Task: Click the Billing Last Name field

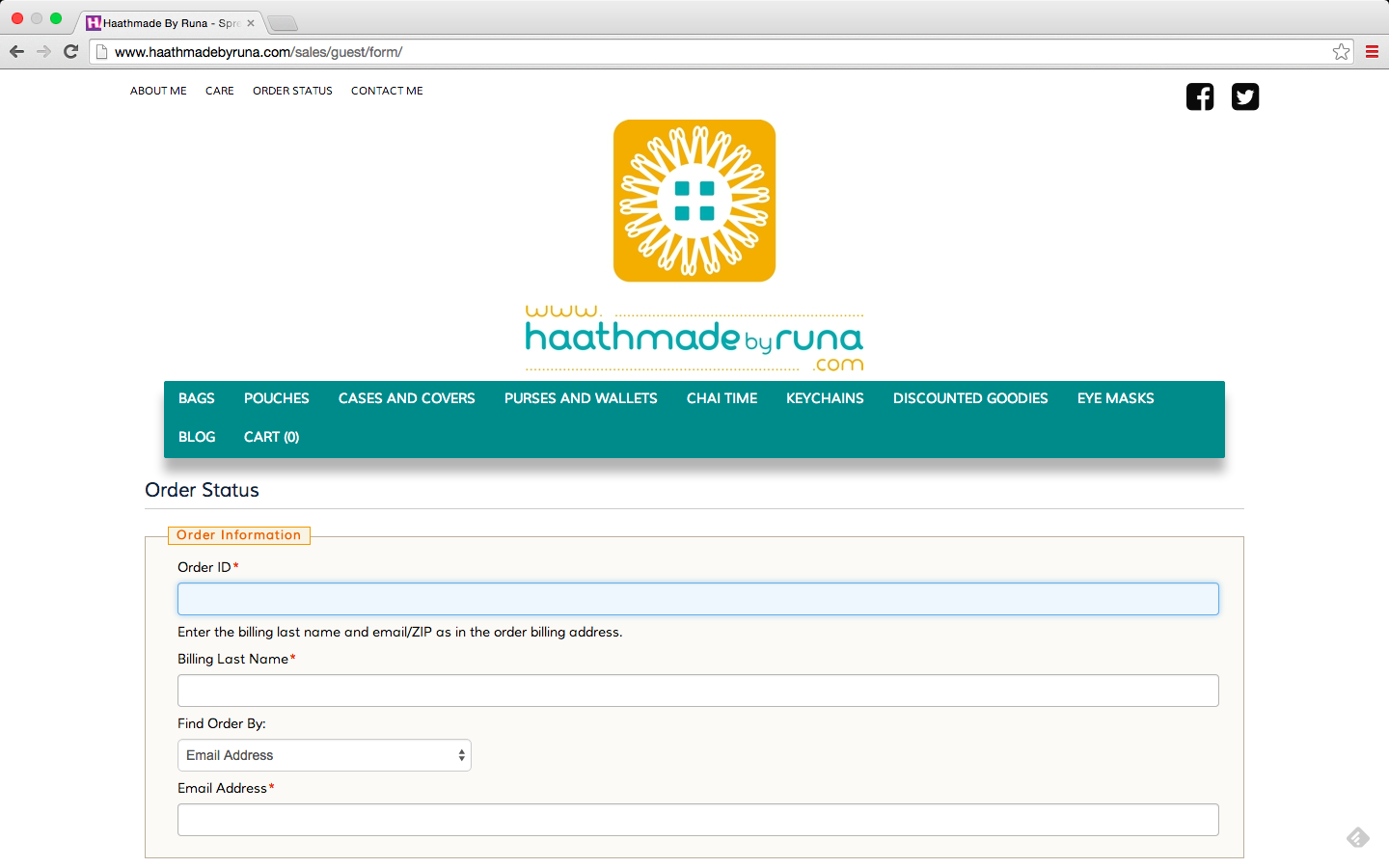Action: click(x=698, y=691)
